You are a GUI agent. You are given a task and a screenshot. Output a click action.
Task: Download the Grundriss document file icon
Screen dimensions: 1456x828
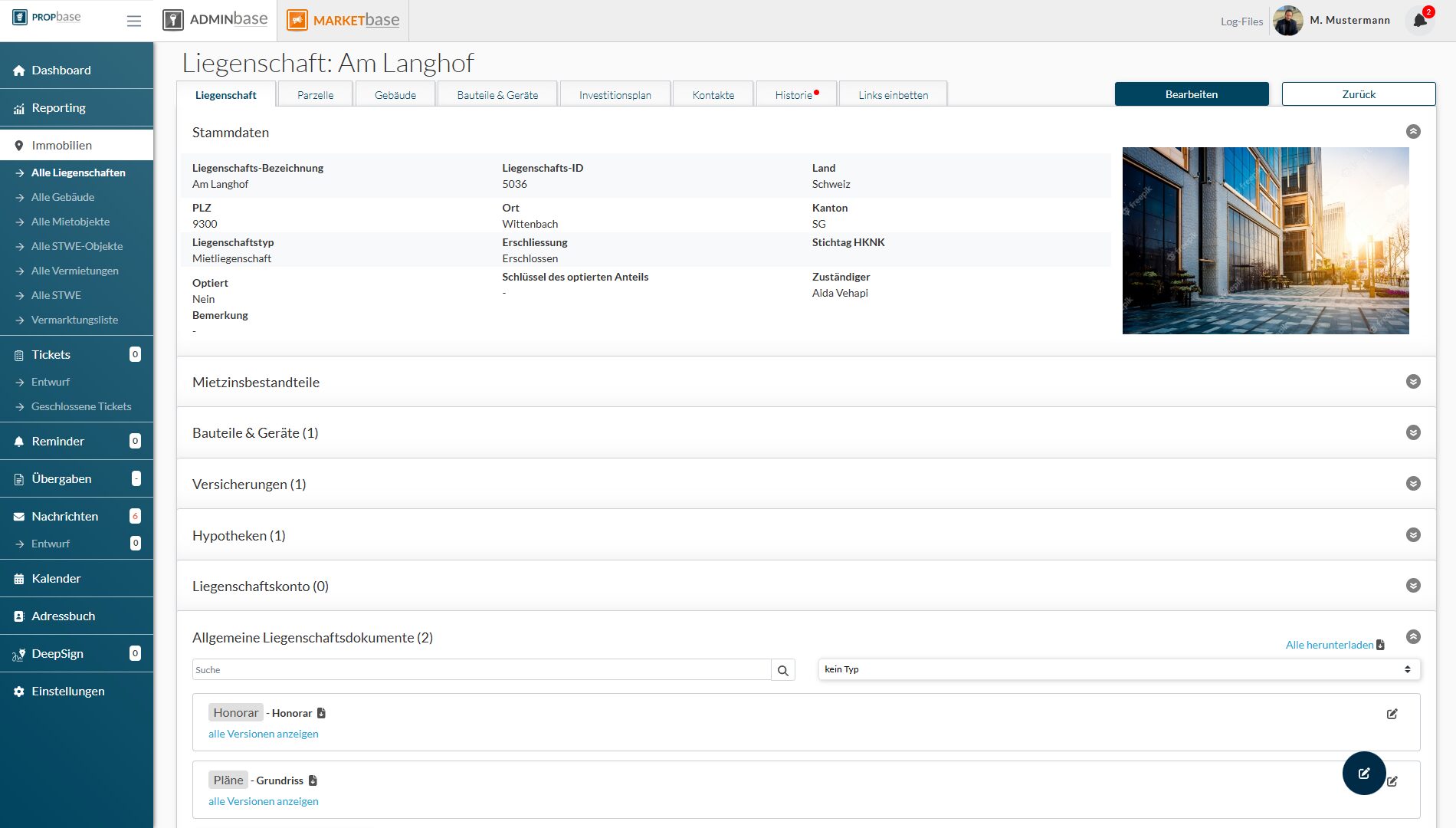313,780
